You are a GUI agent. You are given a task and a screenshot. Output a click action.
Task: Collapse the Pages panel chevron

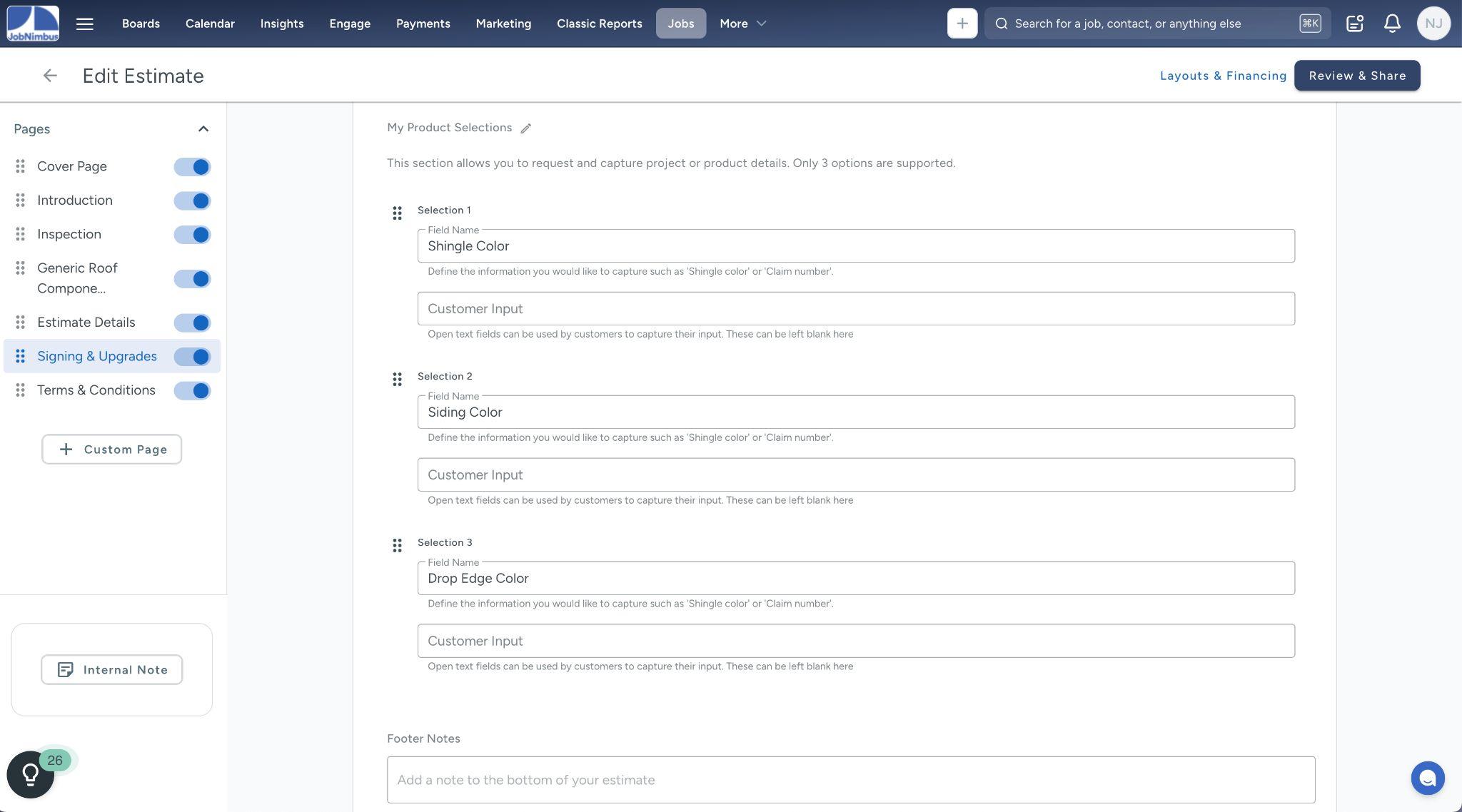203,129
